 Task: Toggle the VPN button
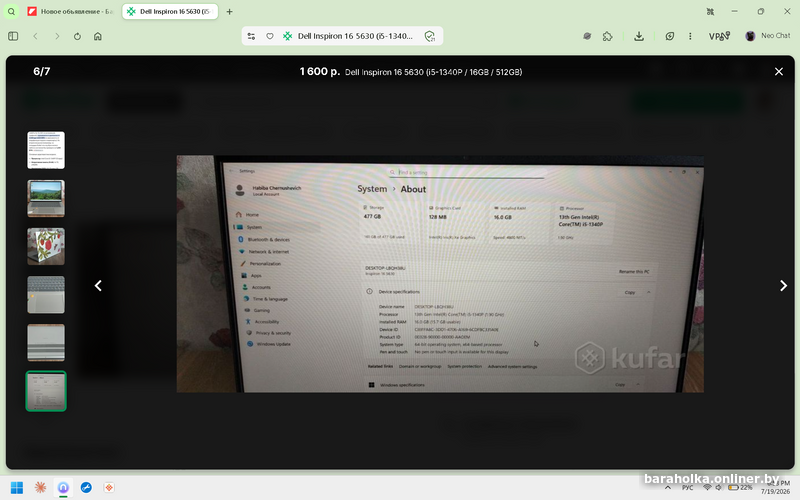tap(719, 36)
